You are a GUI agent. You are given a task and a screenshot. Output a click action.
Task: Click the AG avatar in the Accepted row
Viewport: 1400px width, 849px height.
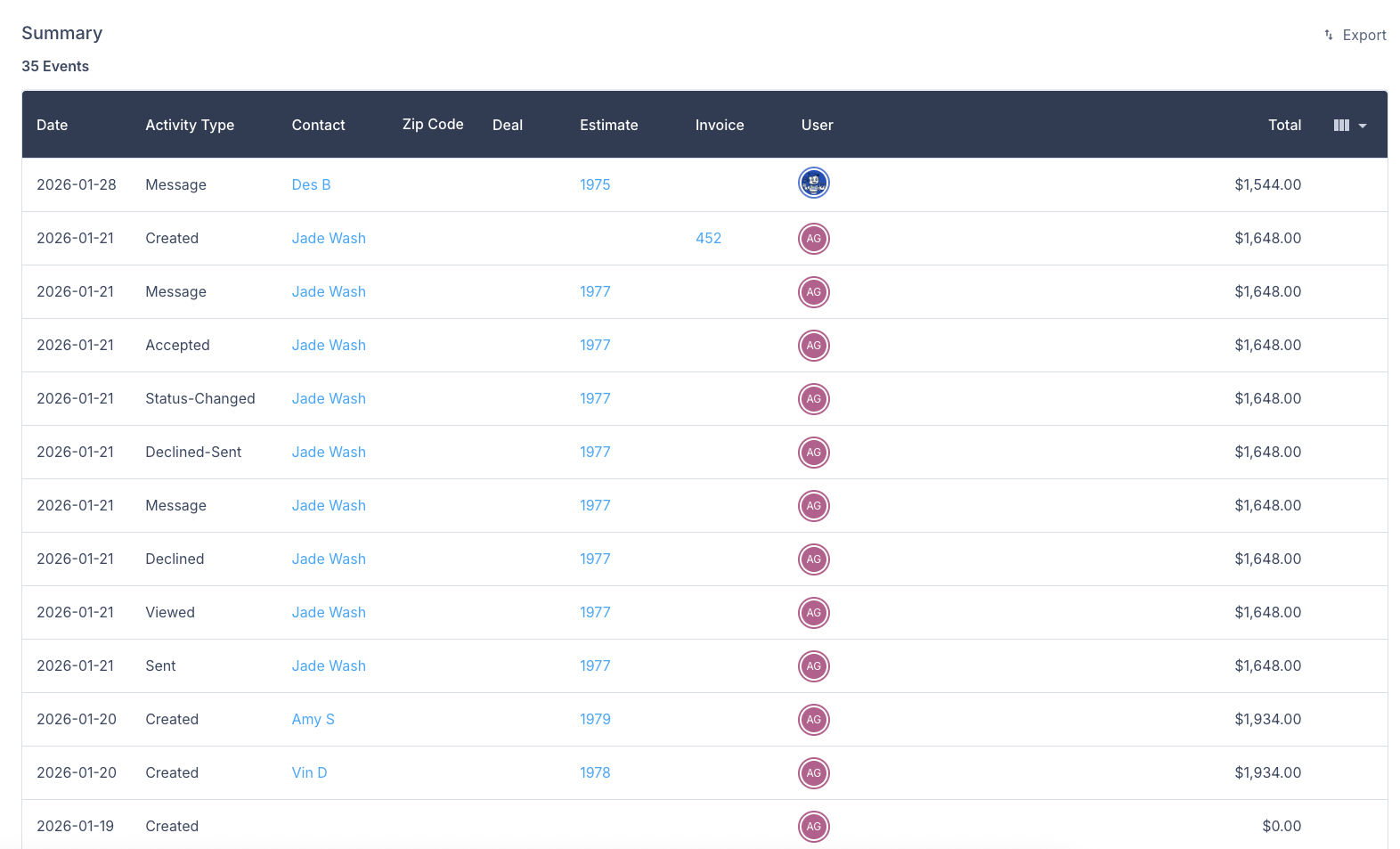pyautogui.click(x=814, y=346)
